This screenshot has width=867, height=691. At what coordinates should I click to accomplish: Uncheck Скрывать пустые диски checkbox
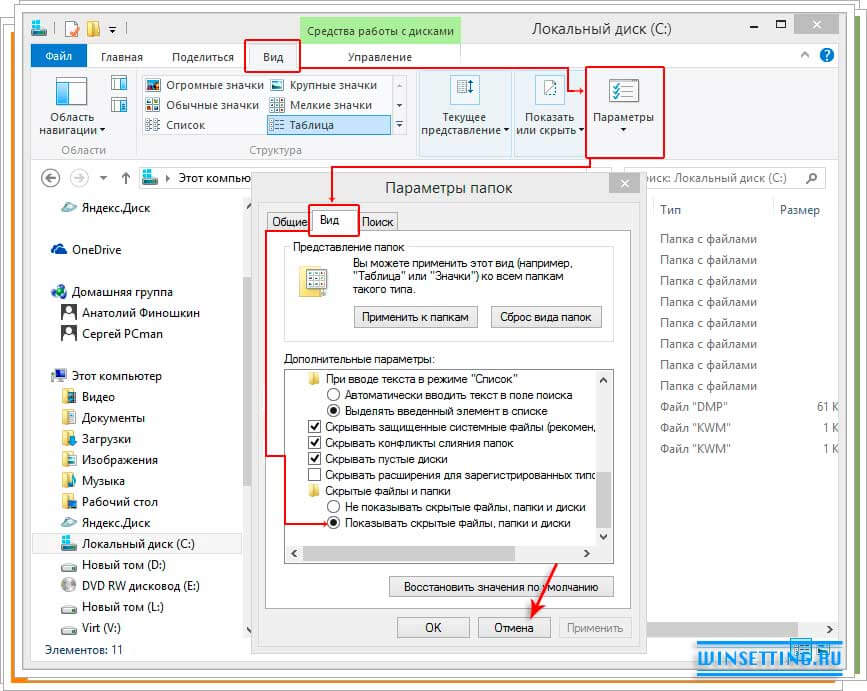point(315,458)
